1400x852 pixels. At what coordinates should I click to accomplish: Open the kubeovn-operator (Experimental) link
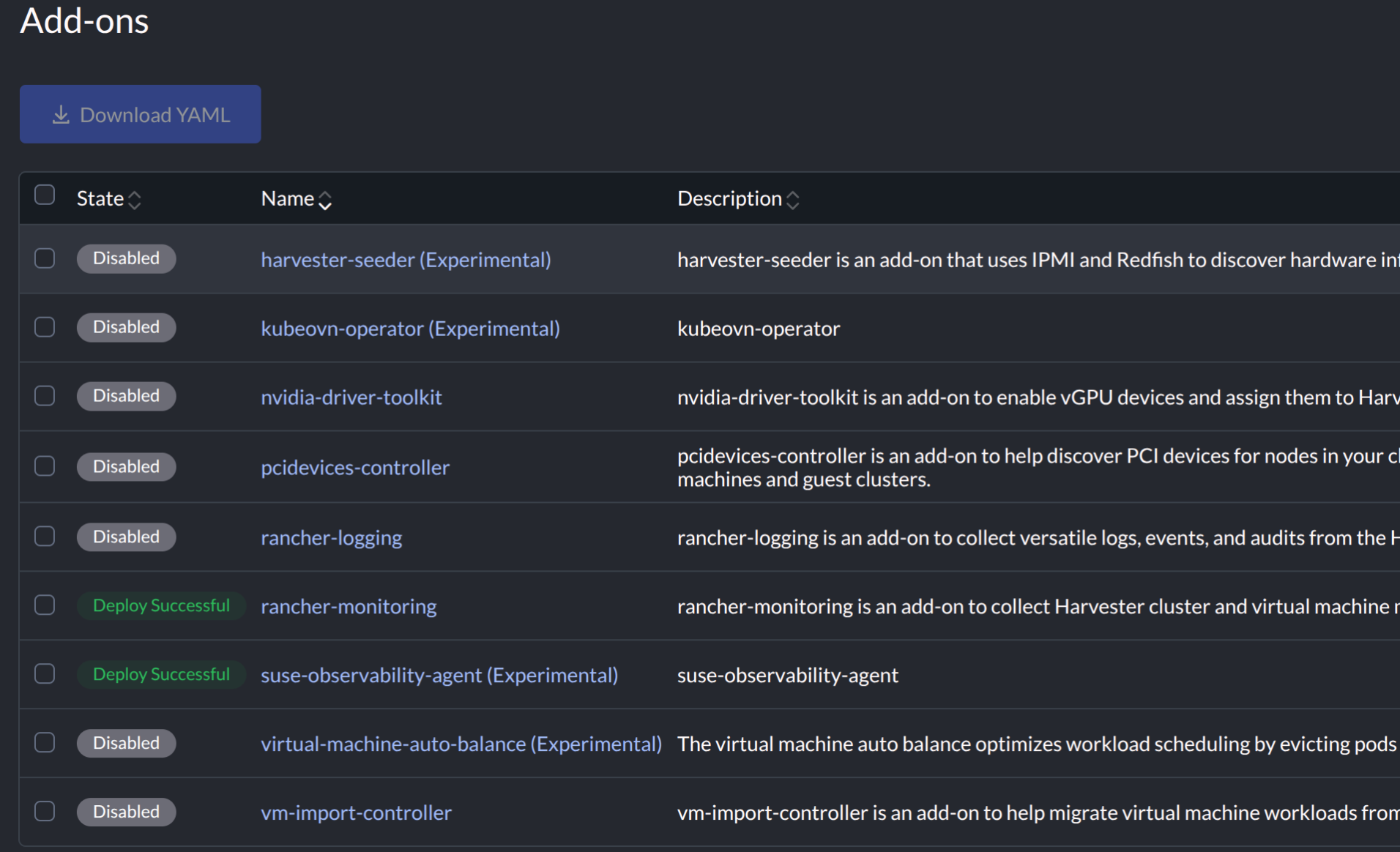click(x=410, y=329)
